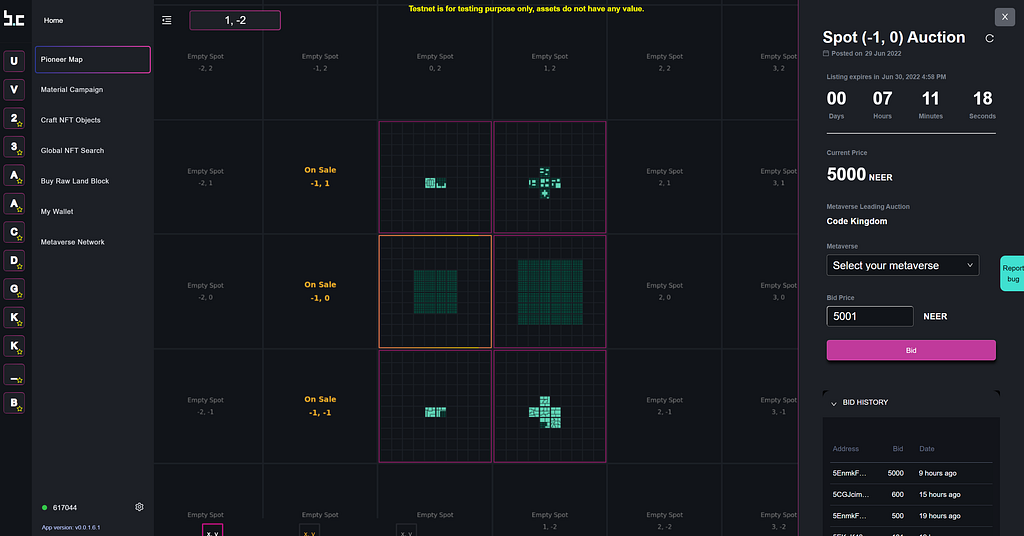Select the U metaverse icon
This screenshot has width=1024, height=536.
coord(14,61)
